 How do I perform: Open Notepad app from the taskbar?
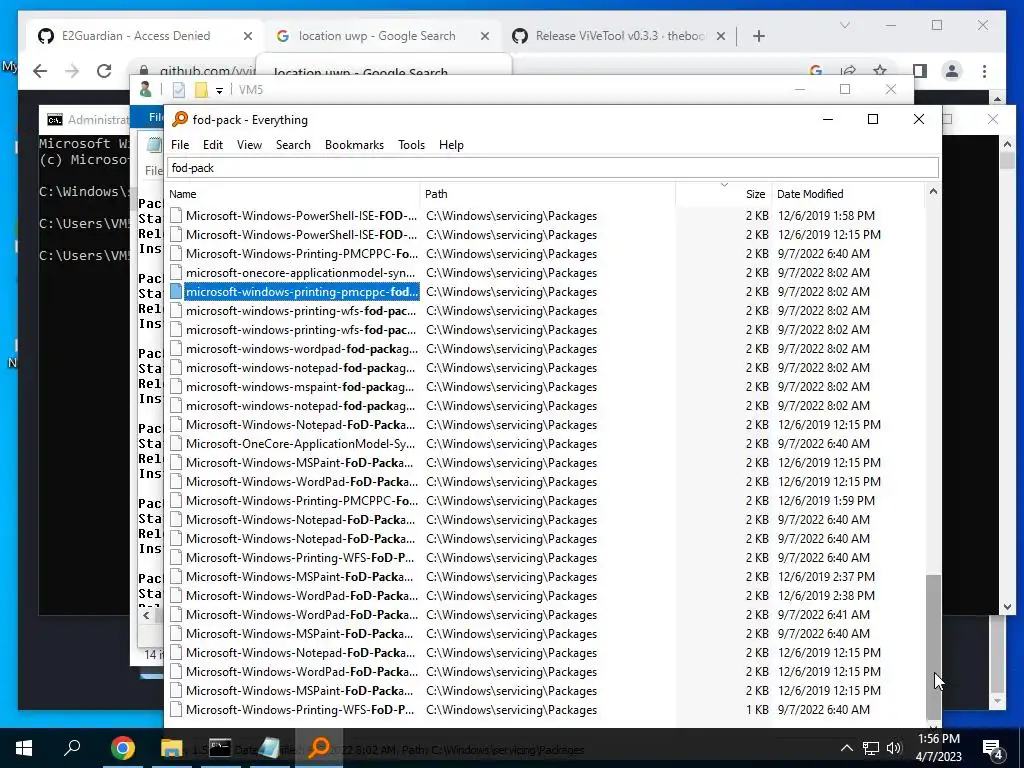(268, 748)
